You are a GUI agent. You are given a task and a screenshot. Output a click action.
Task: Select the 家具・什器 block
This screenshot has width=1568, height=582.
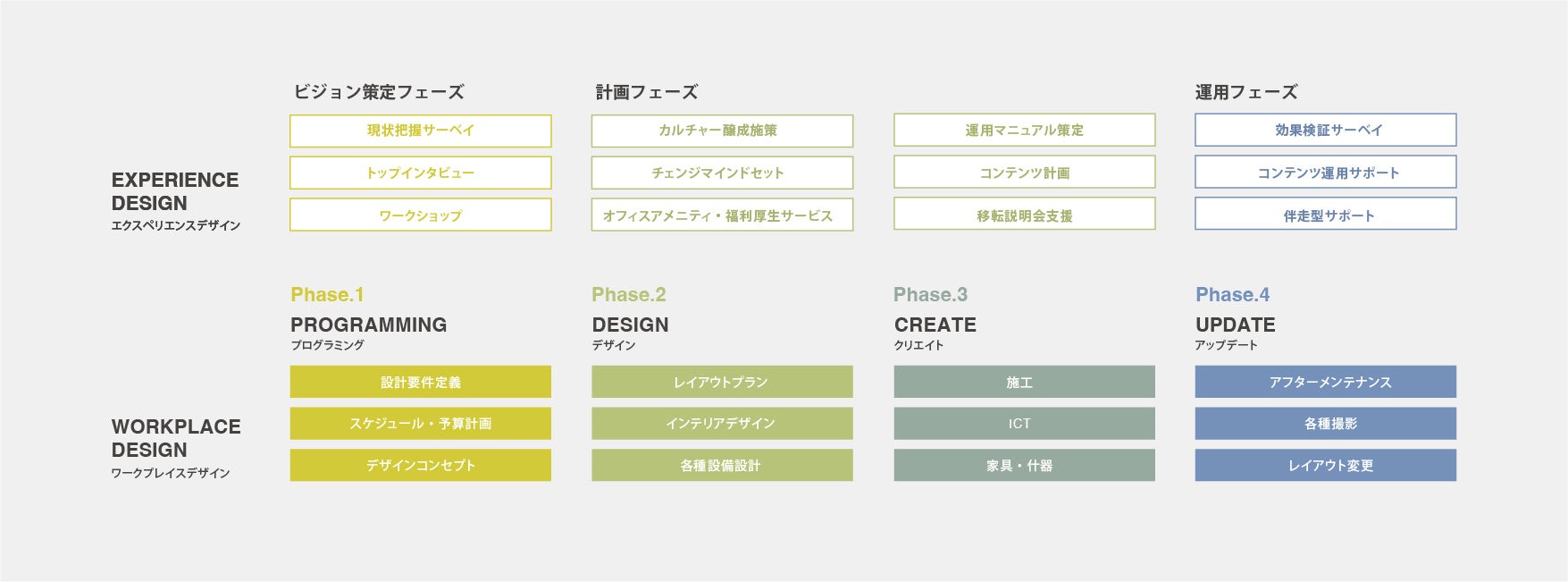1024,466
